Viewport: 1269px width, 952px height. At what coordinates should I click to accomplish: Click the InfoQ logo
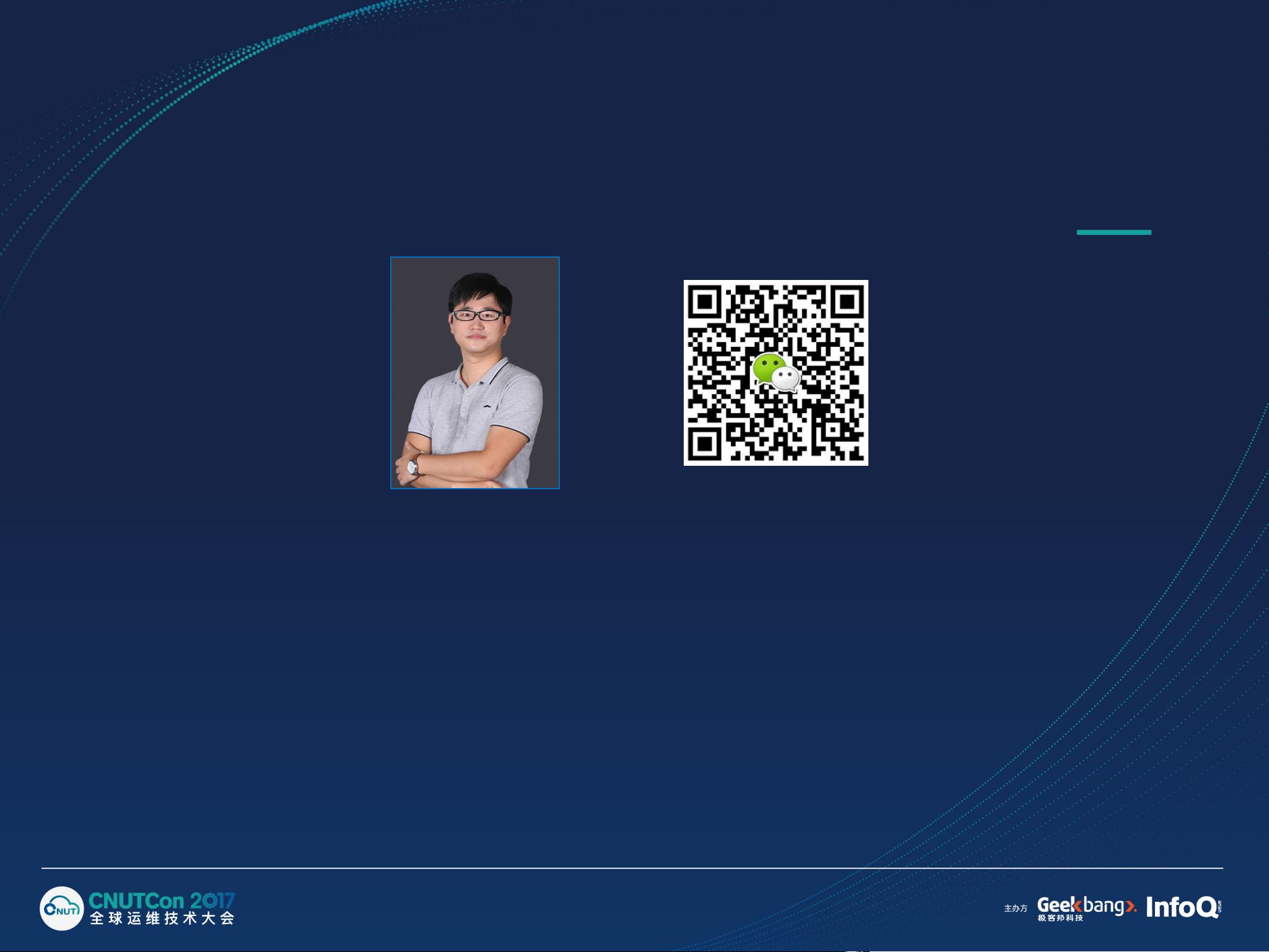(1184, 907)
